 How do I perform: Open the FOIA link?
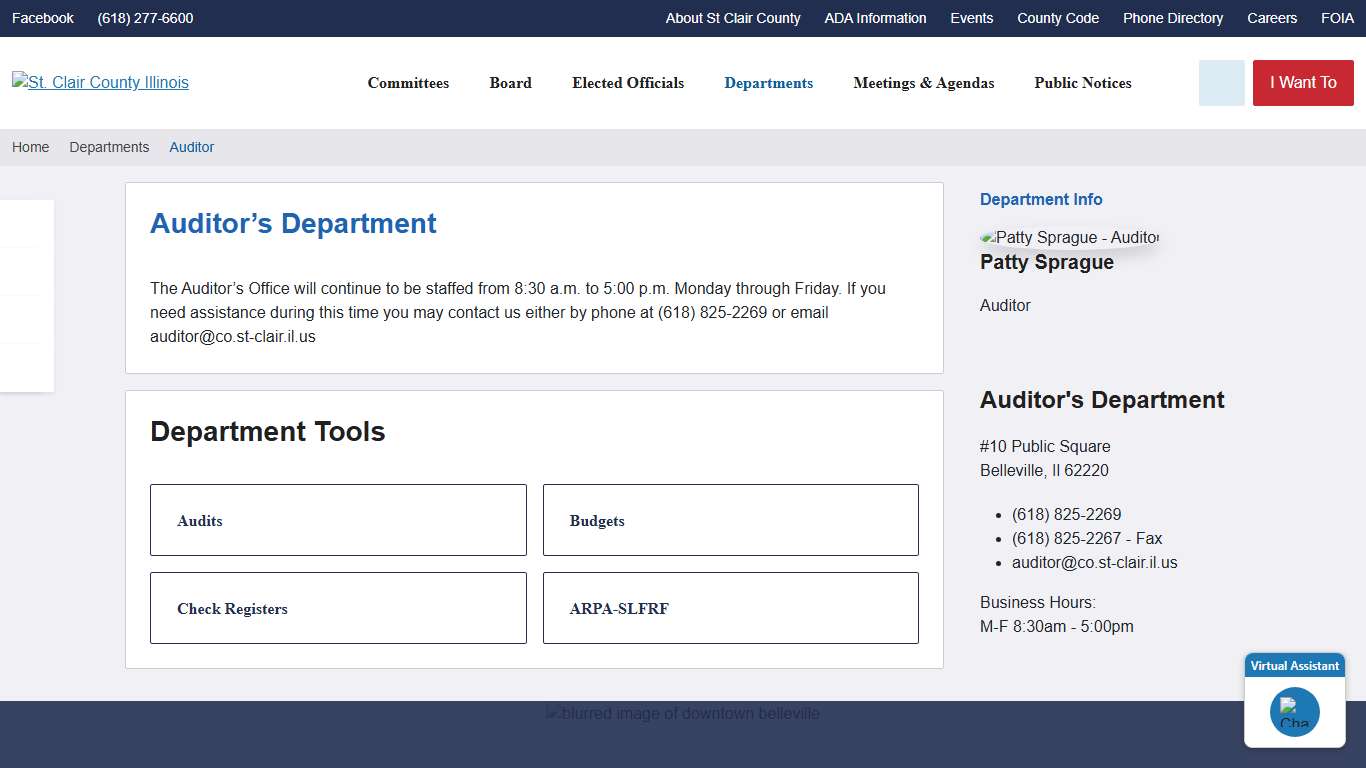(1337, 18)
